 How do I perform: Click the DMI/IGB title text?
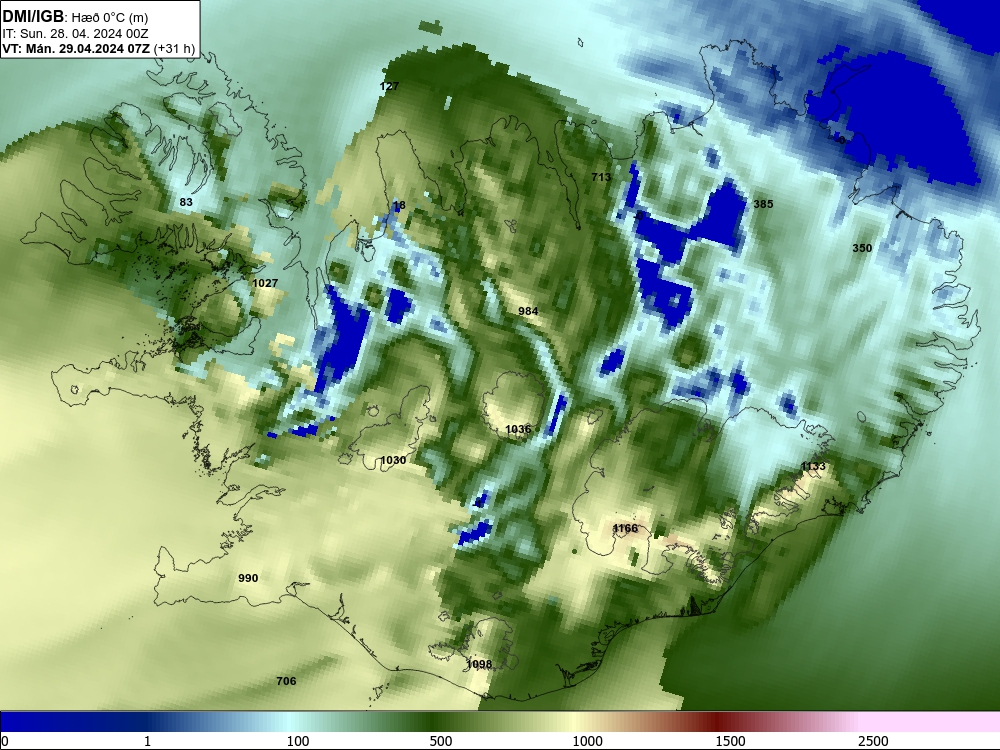coord(33,17)
